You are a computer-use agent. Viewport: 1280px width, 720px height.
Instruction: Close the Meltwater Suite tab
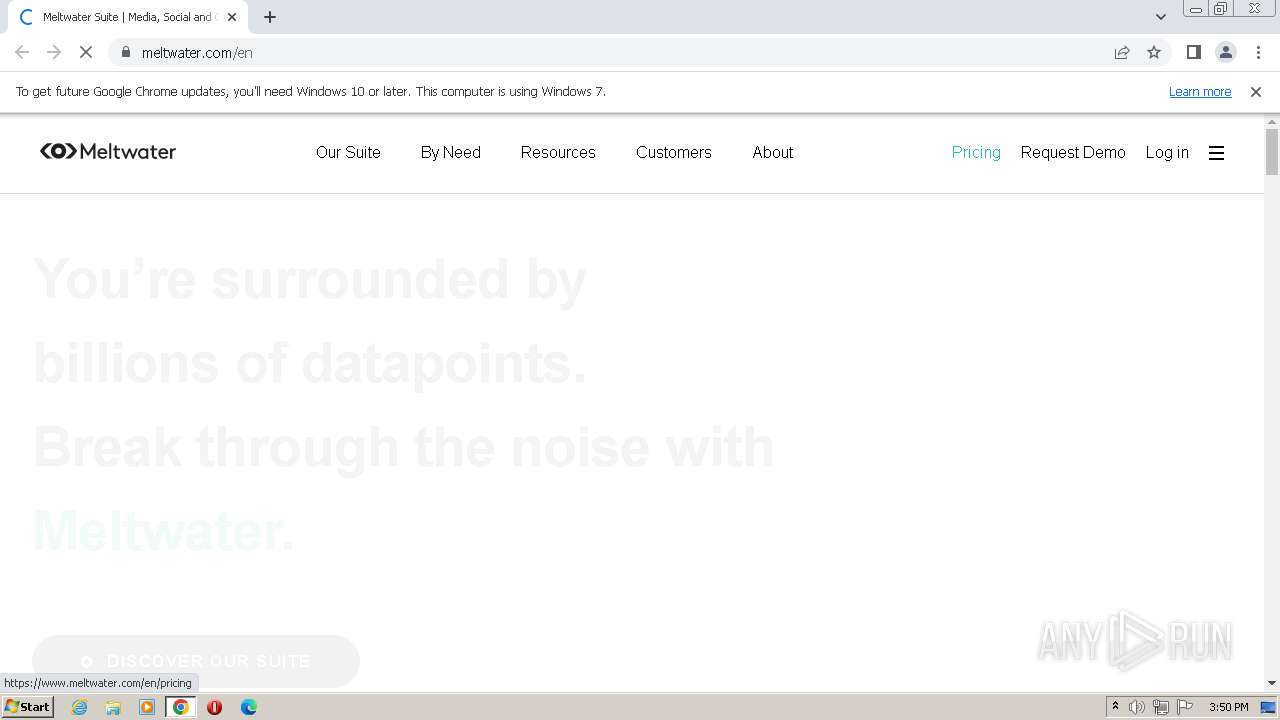click(x=232, y=17)
